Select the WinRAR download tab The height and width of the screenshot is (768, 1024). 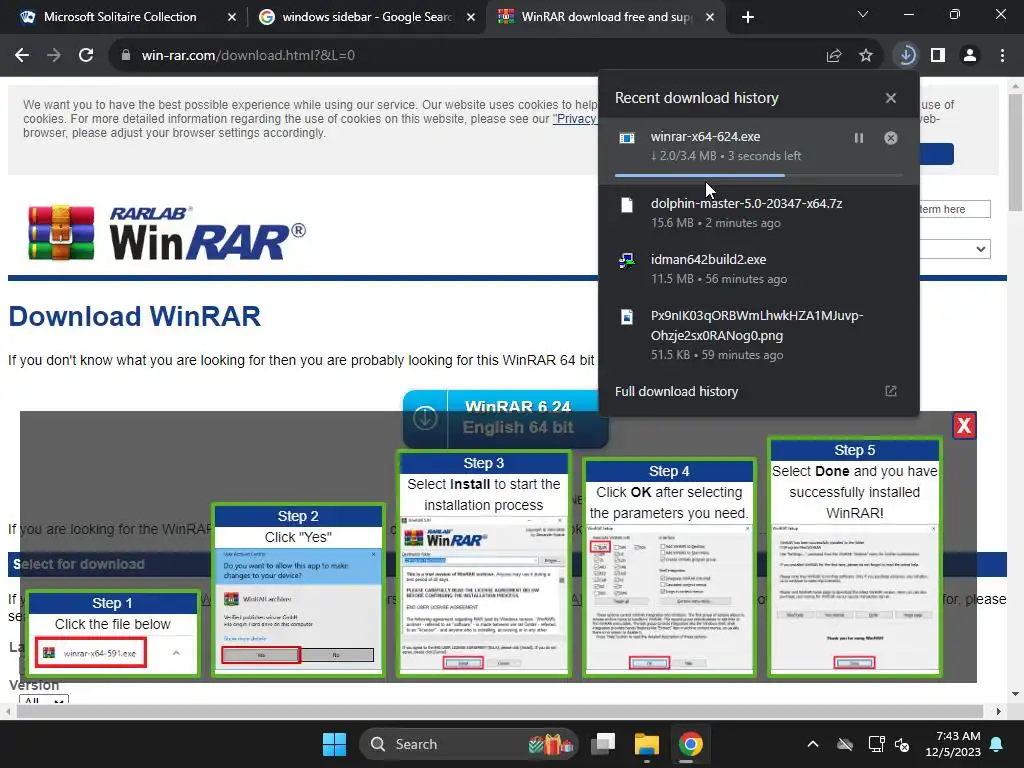606,17
